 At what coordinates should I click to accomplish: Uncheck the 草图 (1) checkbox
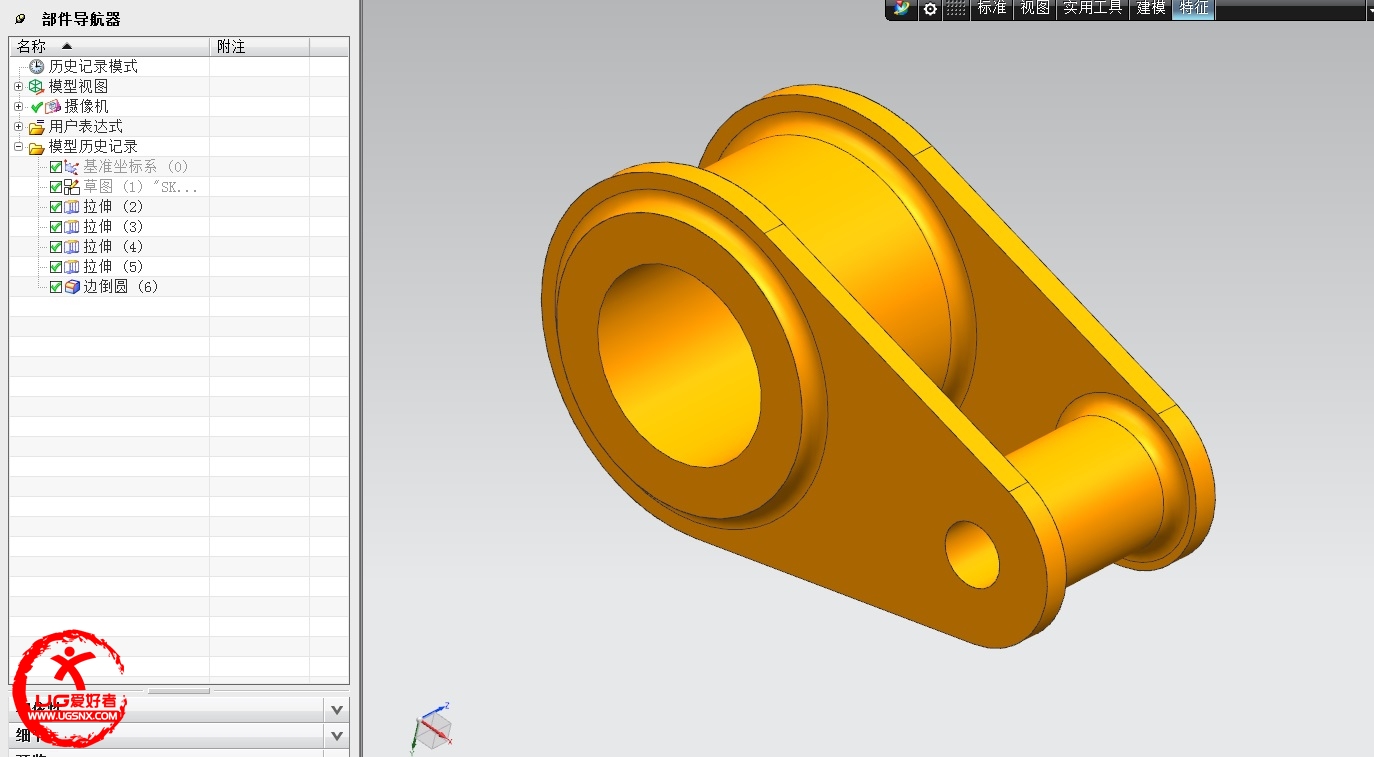(x=56, y=187)
